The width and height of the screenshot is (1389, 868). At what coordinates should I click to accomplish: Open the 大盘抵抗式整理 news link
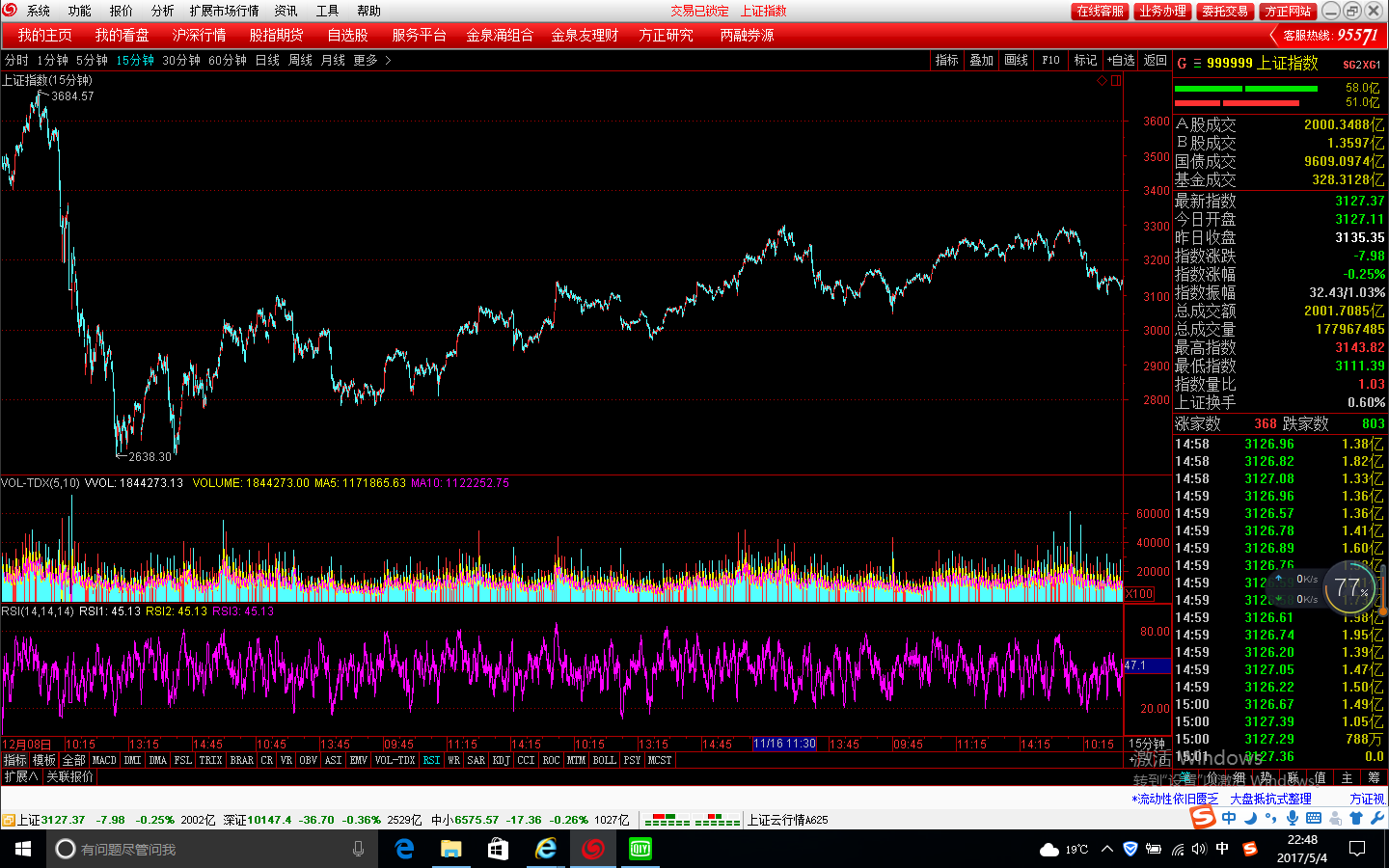pos(1270,800)
